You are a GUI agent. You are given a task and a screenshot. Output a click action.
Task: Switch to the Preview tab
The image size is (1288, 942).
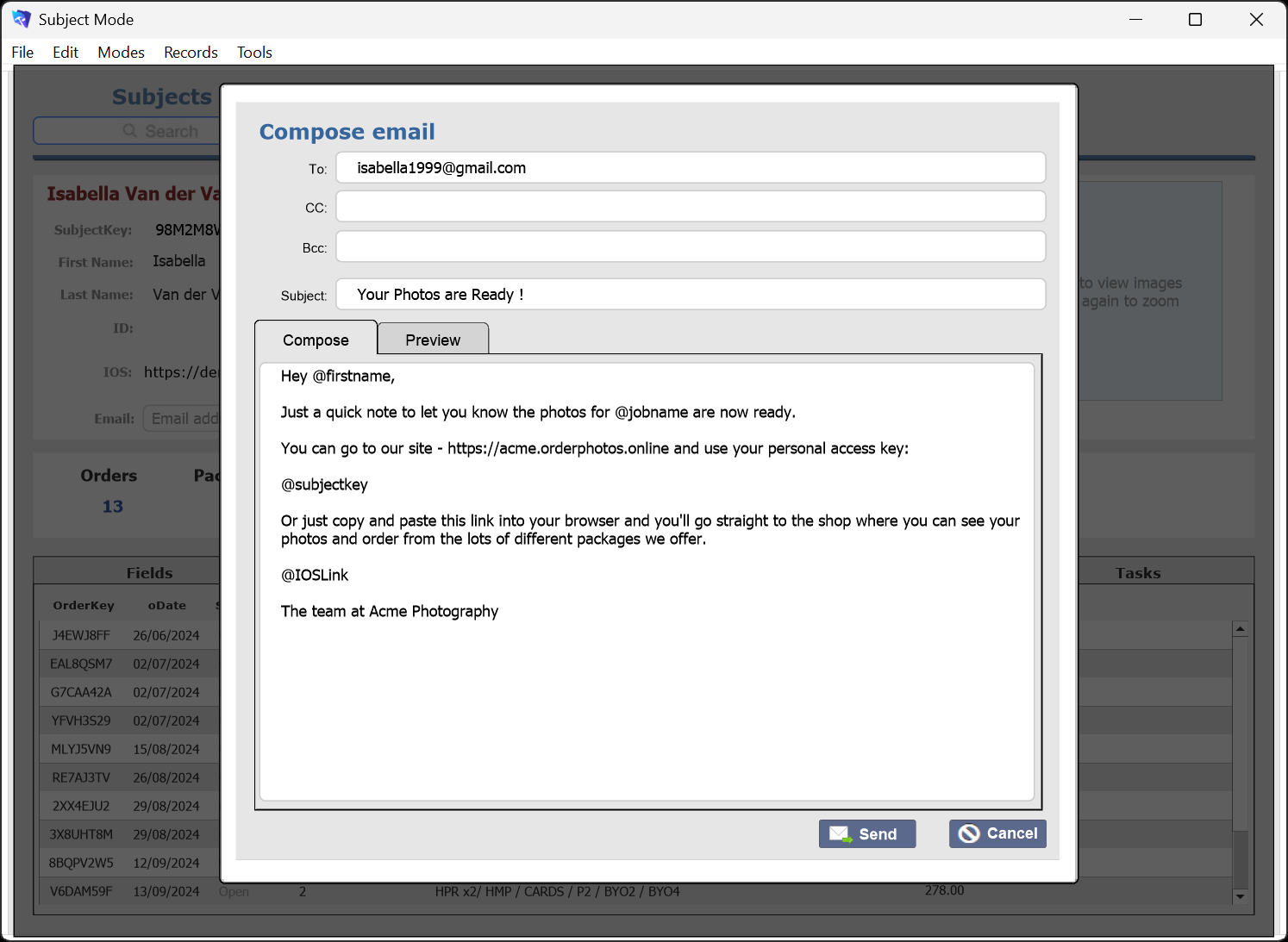tap(433, 339)
